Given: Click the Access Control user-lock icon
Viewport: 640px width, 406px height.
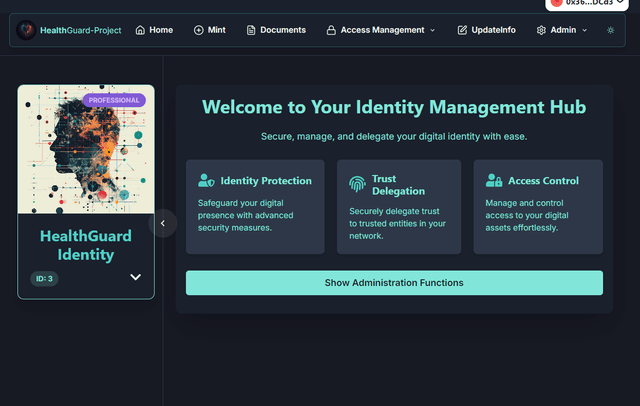Looking at the screenshot, I should click(494, 181).
